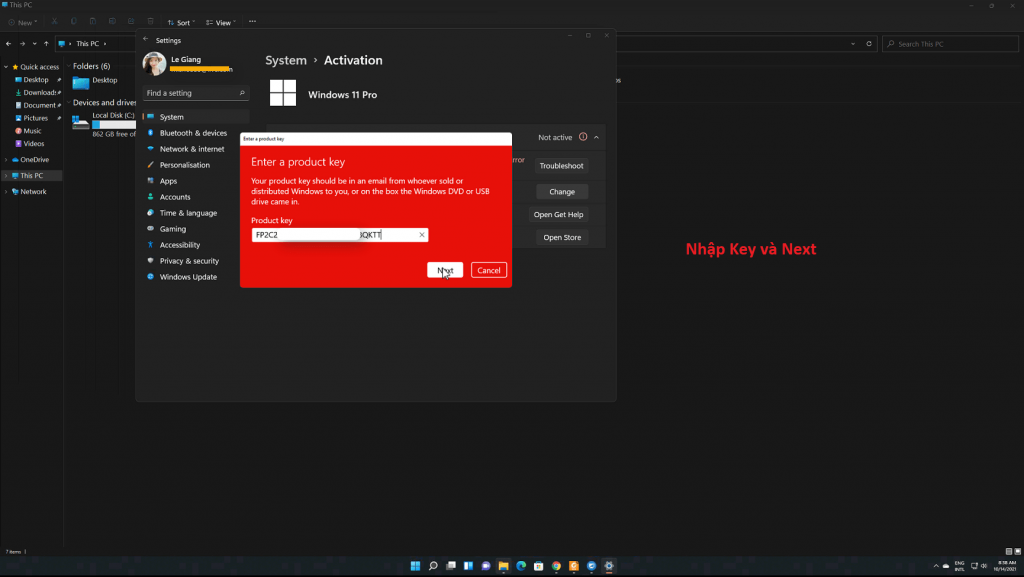The image size is (1024, 577).
Task: Click the Delete icon in Explorer toolbar
Action: pos(150,20)
